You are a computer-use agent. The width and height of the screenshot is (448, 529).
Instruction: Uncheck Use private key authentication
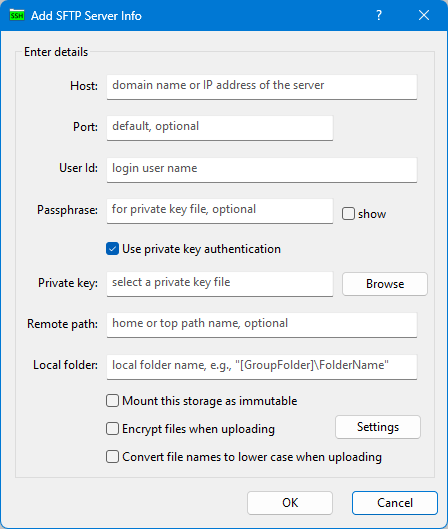112,249
